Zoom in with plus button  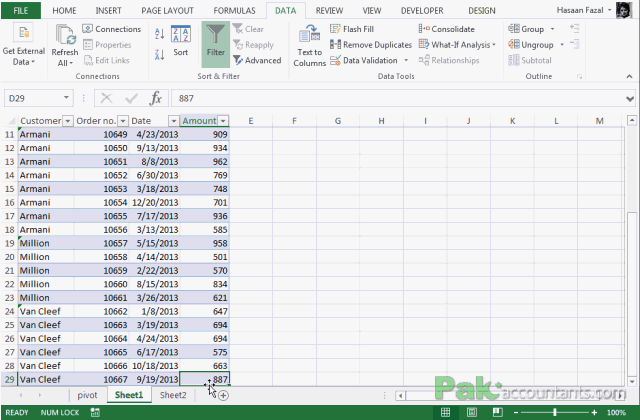(x=594, y=413)
